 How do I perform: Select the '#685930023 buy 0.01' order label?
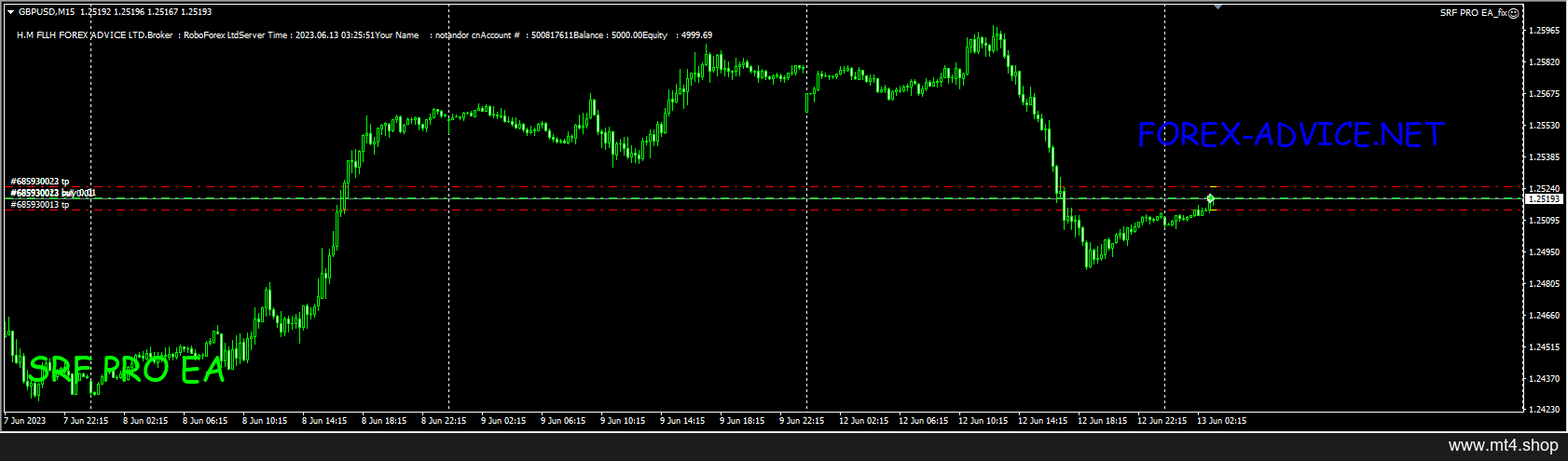coord(52,193)
